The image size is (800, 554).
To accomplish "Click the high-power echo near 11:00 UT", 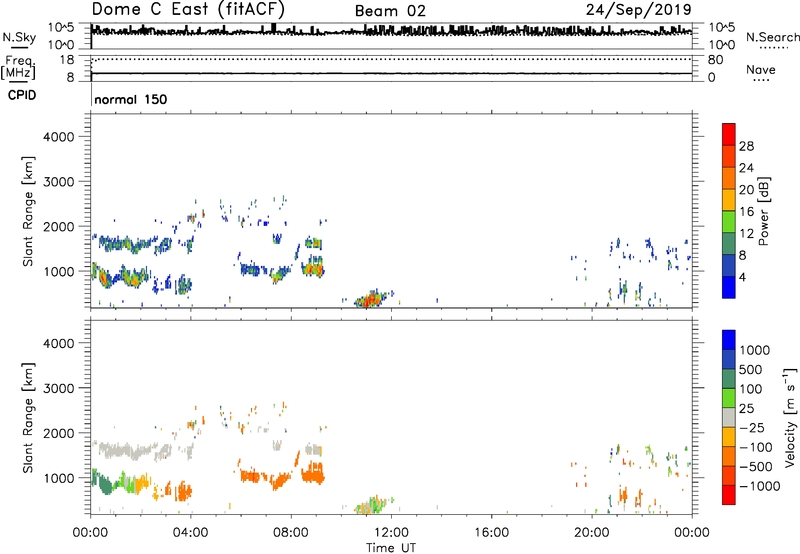I will point(371,299).
